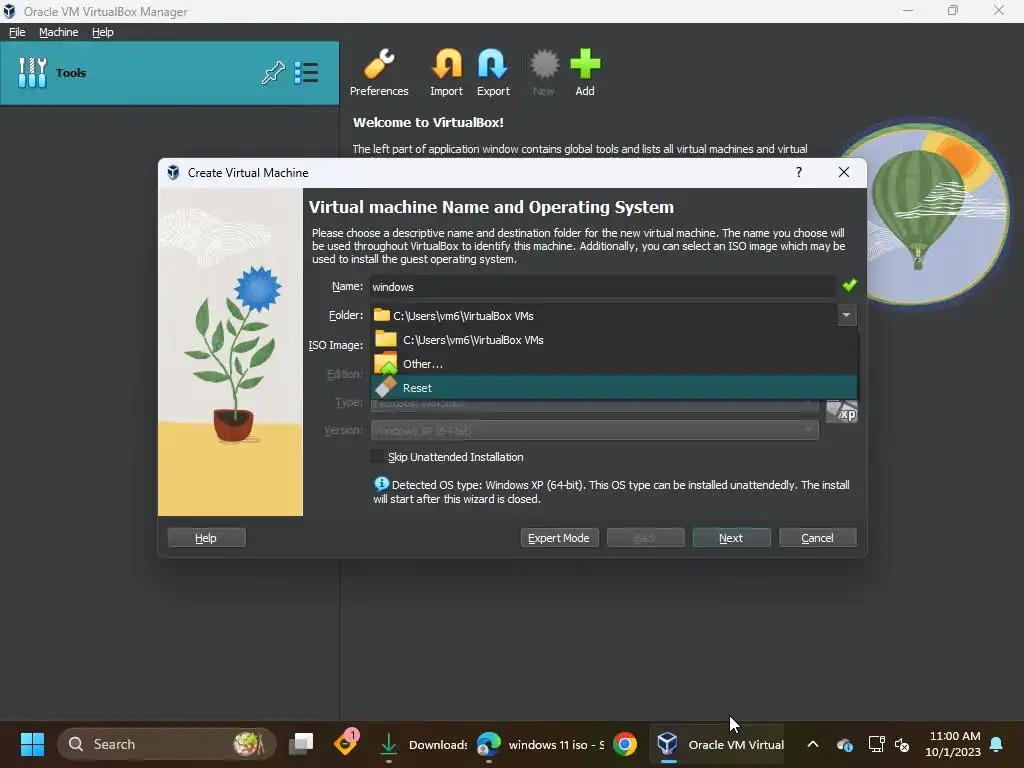Choose Other… in folder dropdown
Viewport: 1024px width, 768px height.
tap(614, 364)
